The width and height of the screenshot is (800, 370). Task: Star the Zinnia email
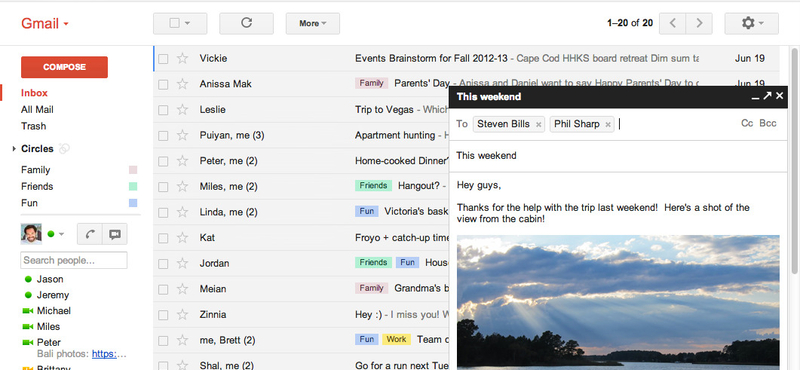coord(182,314)
